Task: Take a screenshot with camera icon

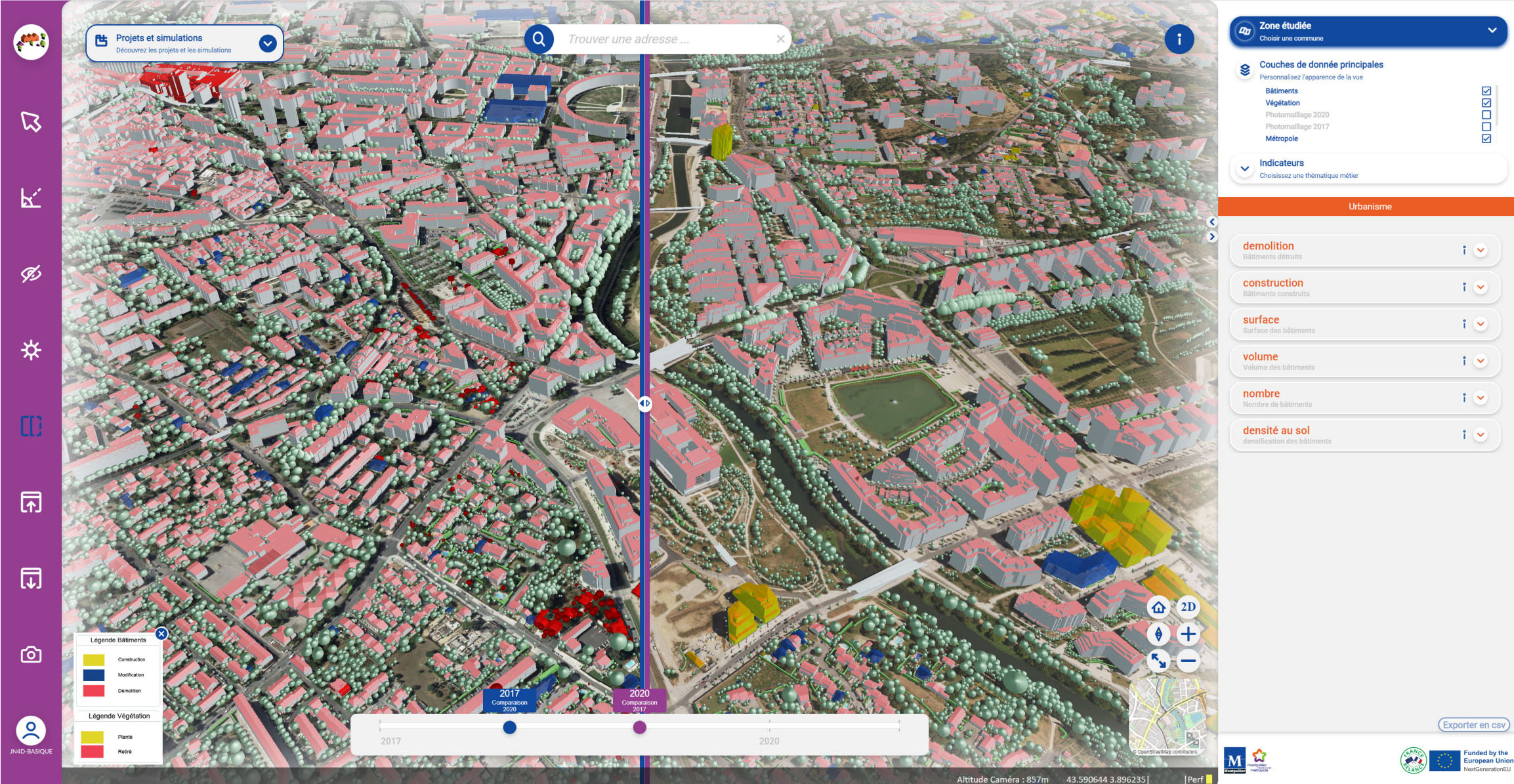Action: pos(31,655)
